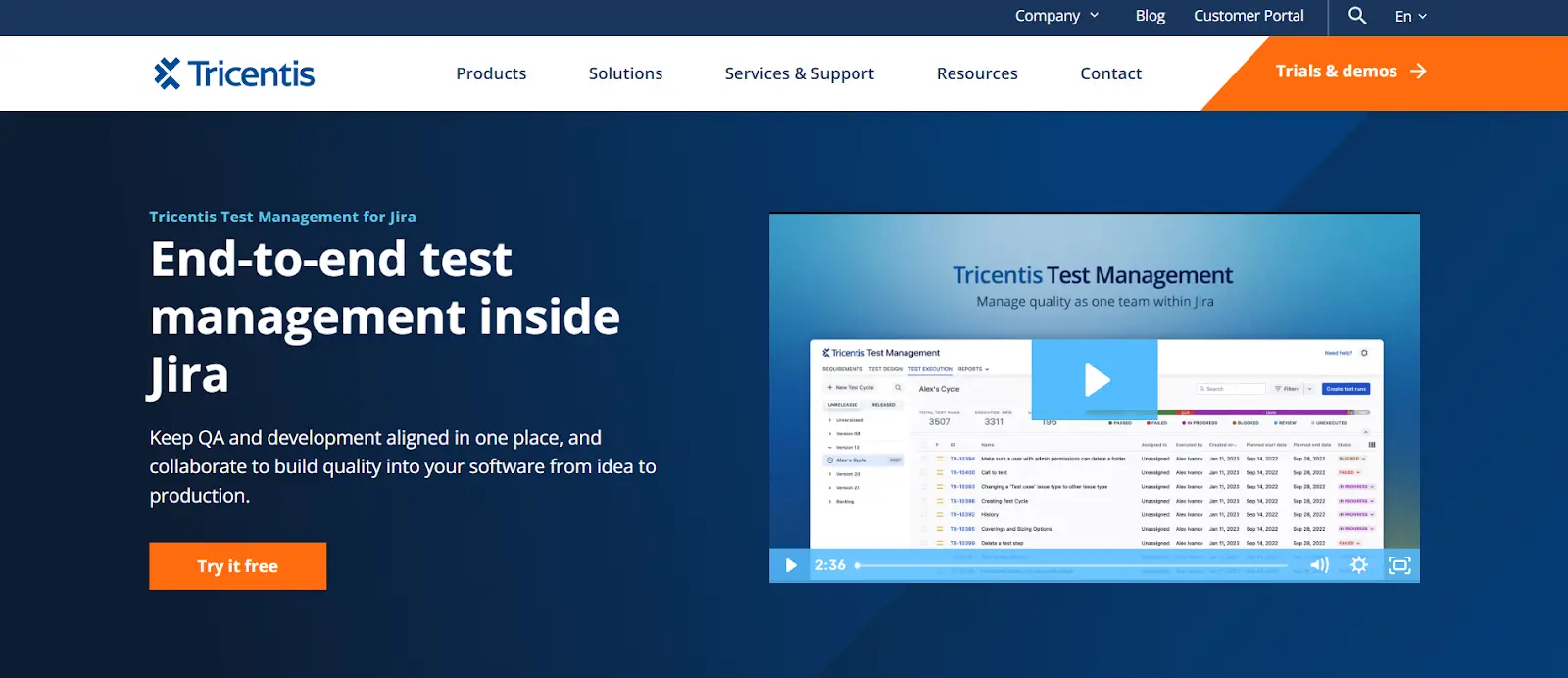
Task: Click the Tricentis Test Management for Jira link
Action: [x=282, y=217]
